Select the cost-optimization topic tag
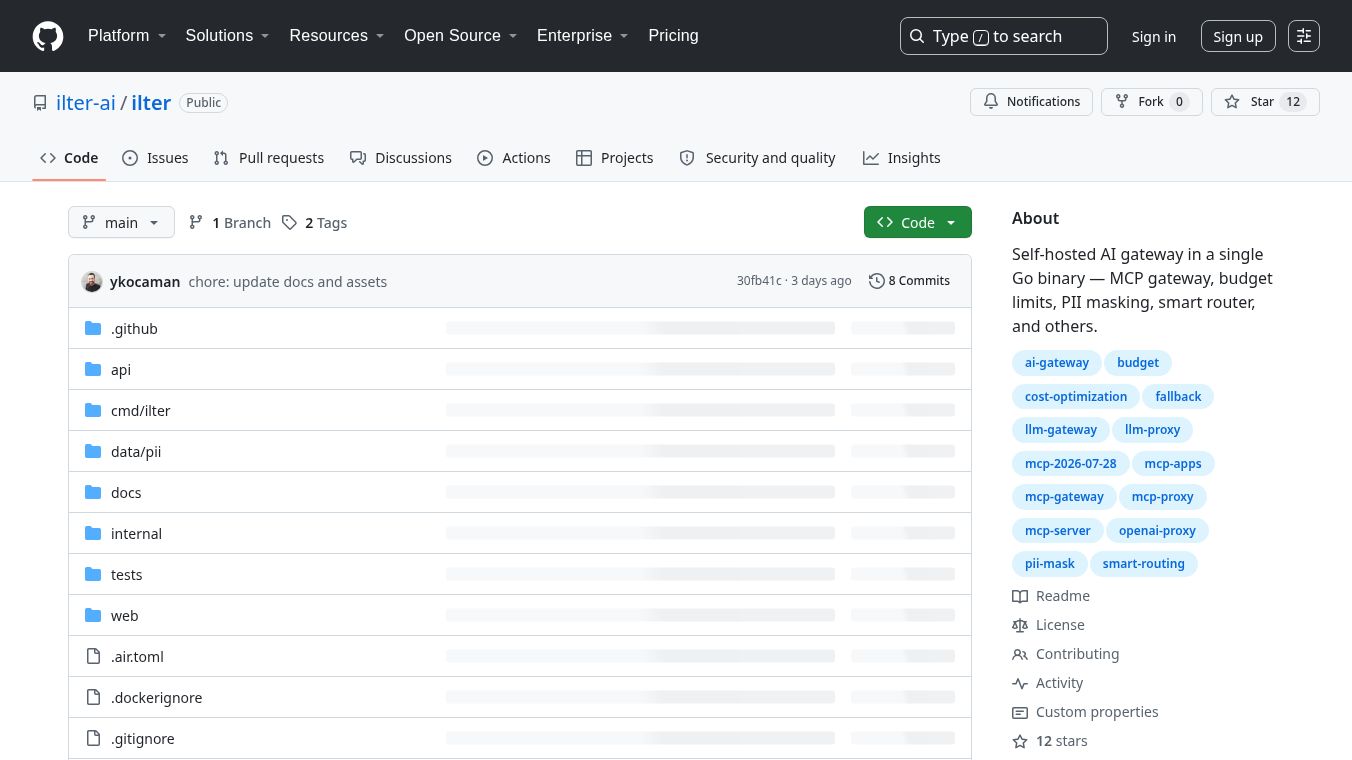The image size is (1352, 760). (x=1076, y=397)
